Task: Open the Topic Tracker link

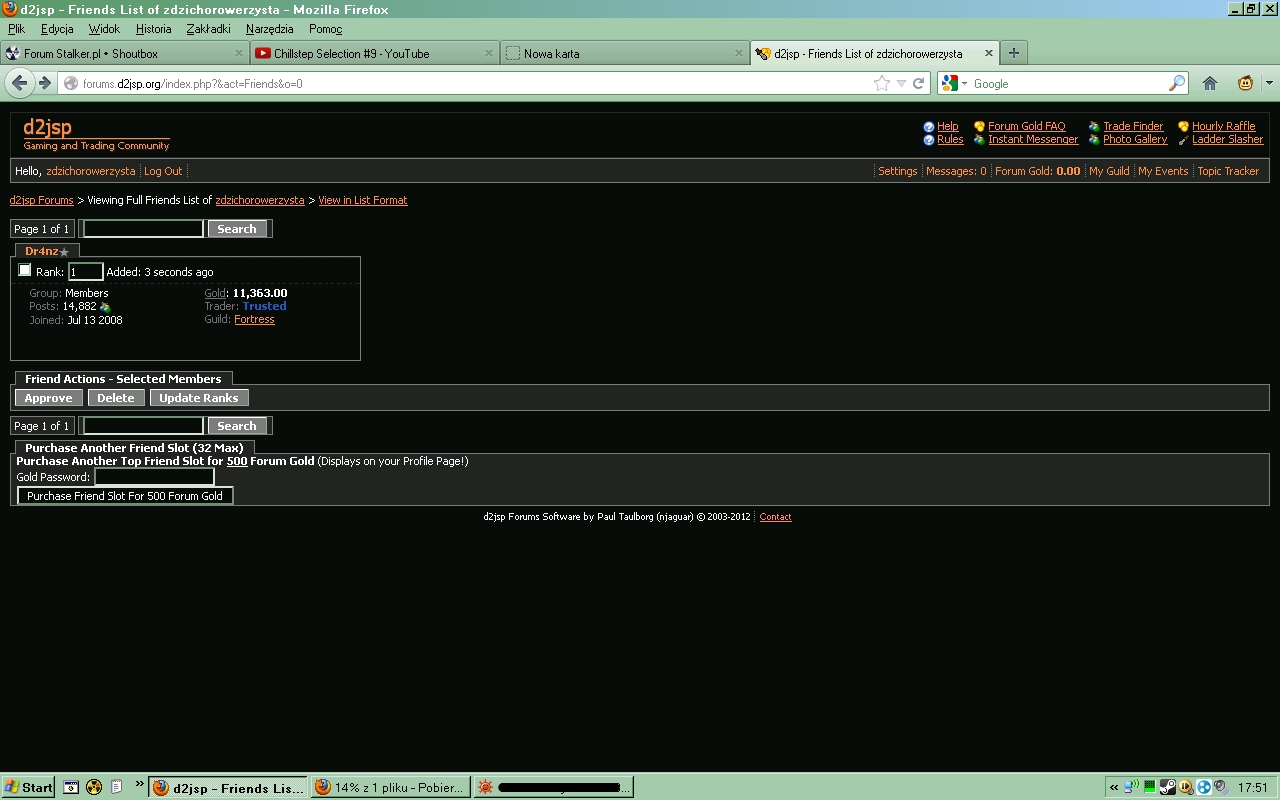Action: 1228,171
